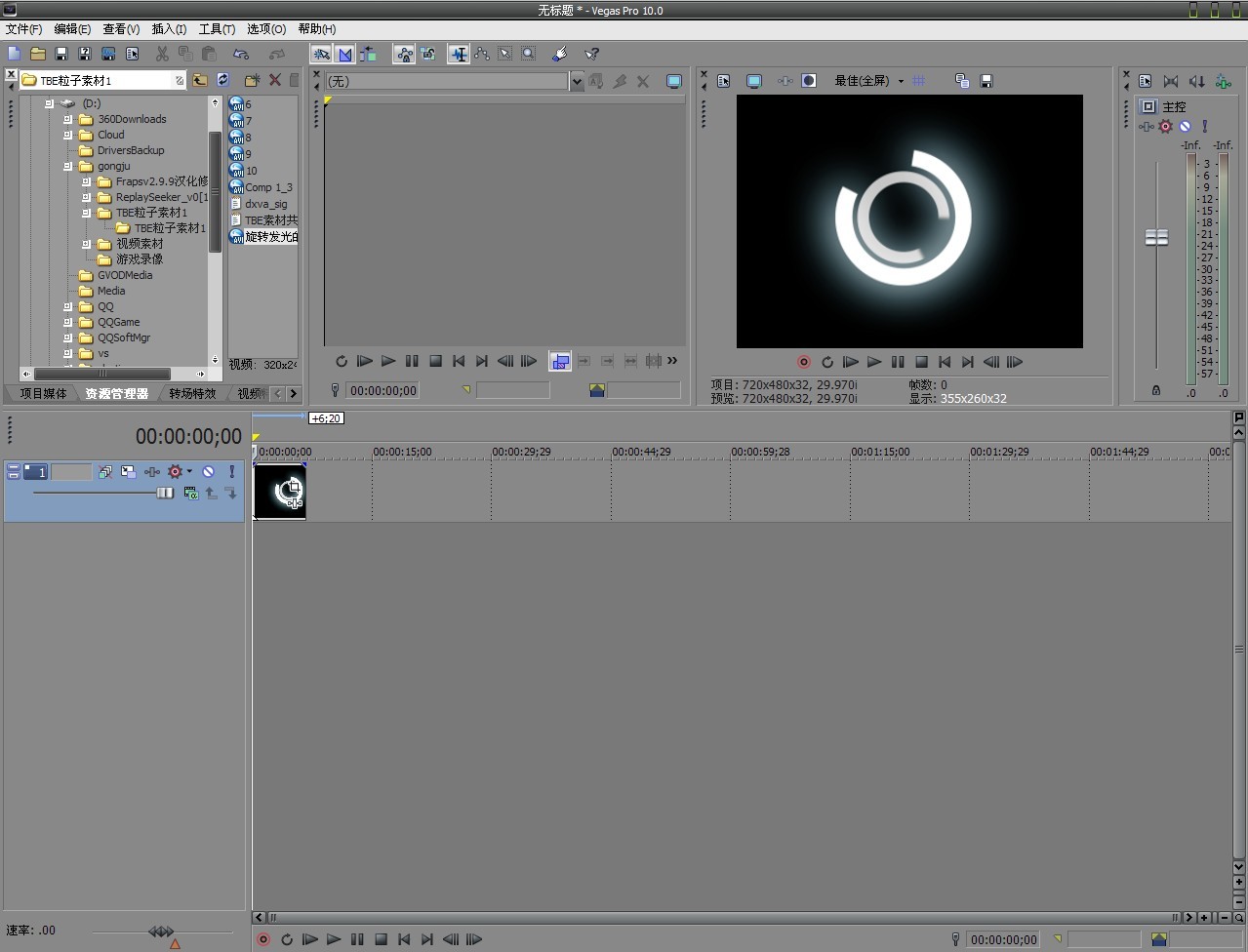Select the DriversBackup folder in tree
Screen dimensions: 1248x952
(x=131, y=150)
